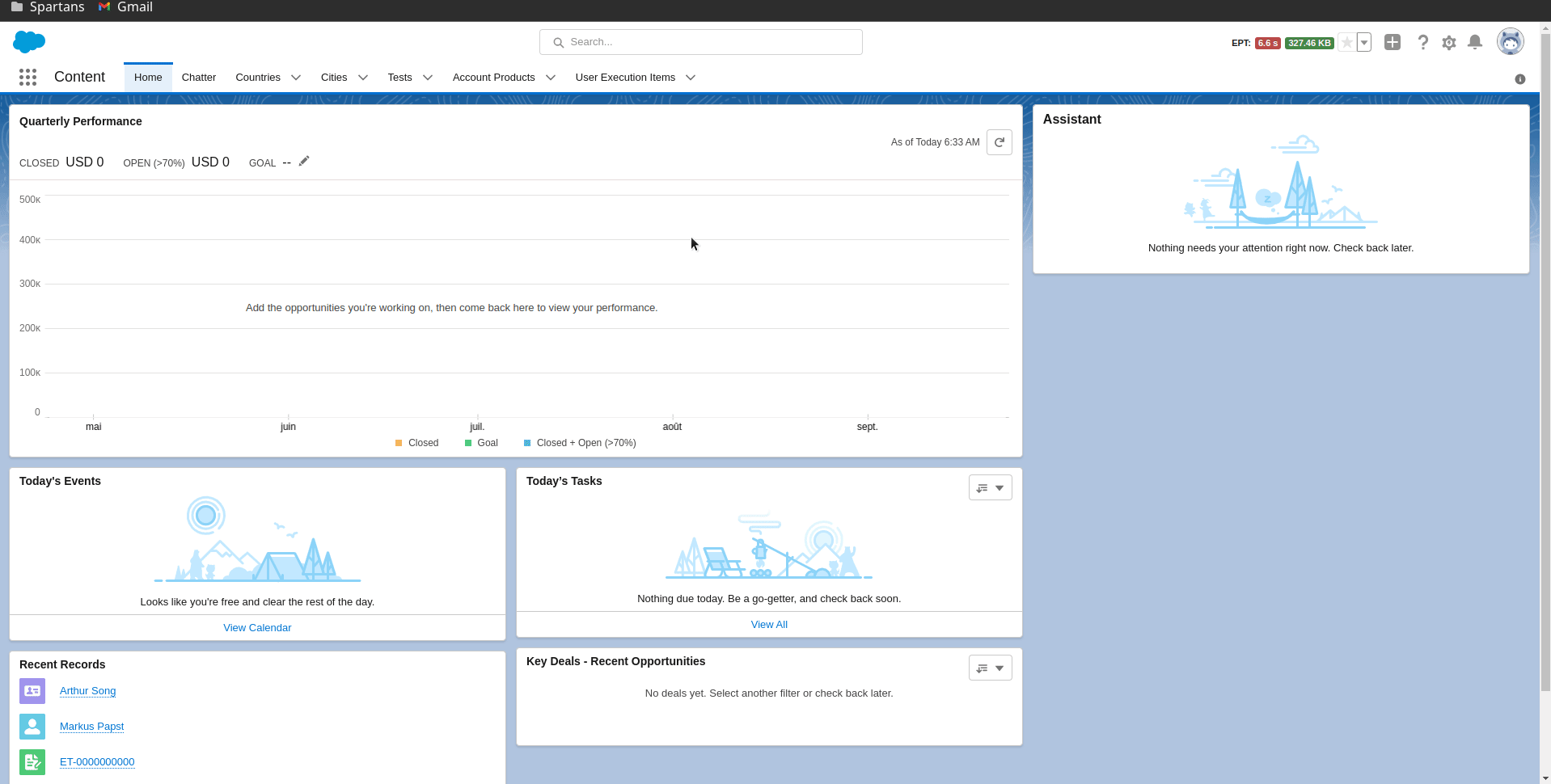Click the View Calendar link
The image size is (1551, 784).
click(x=257, y=628)
